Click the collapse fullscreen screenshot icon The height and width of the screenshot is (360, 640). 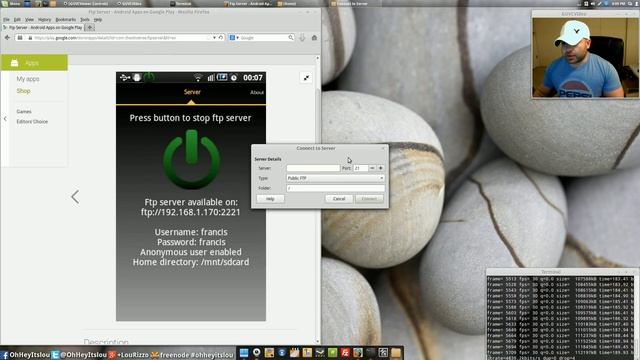(x=306, y=78)
